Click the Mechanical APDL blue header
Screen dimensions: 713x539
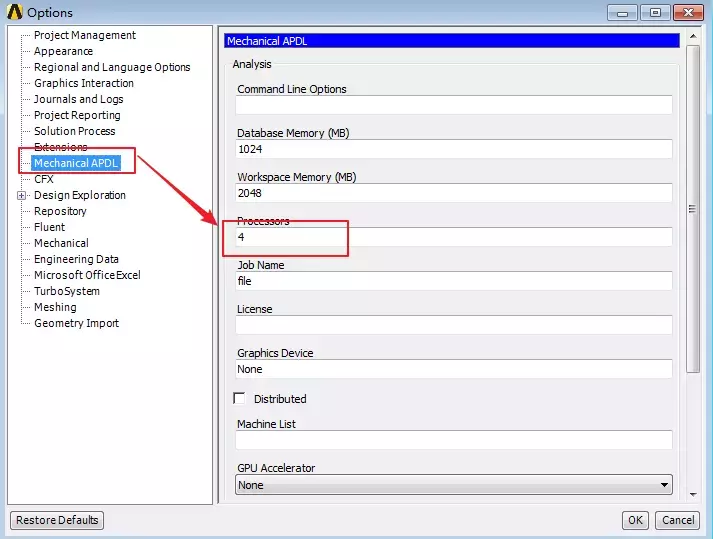(x=452, y=41)
